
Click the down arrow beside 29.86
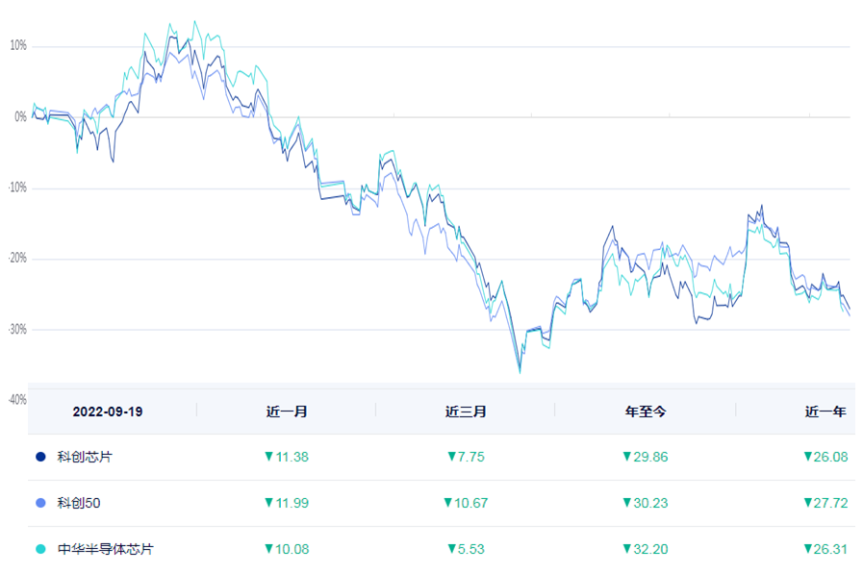627,457
